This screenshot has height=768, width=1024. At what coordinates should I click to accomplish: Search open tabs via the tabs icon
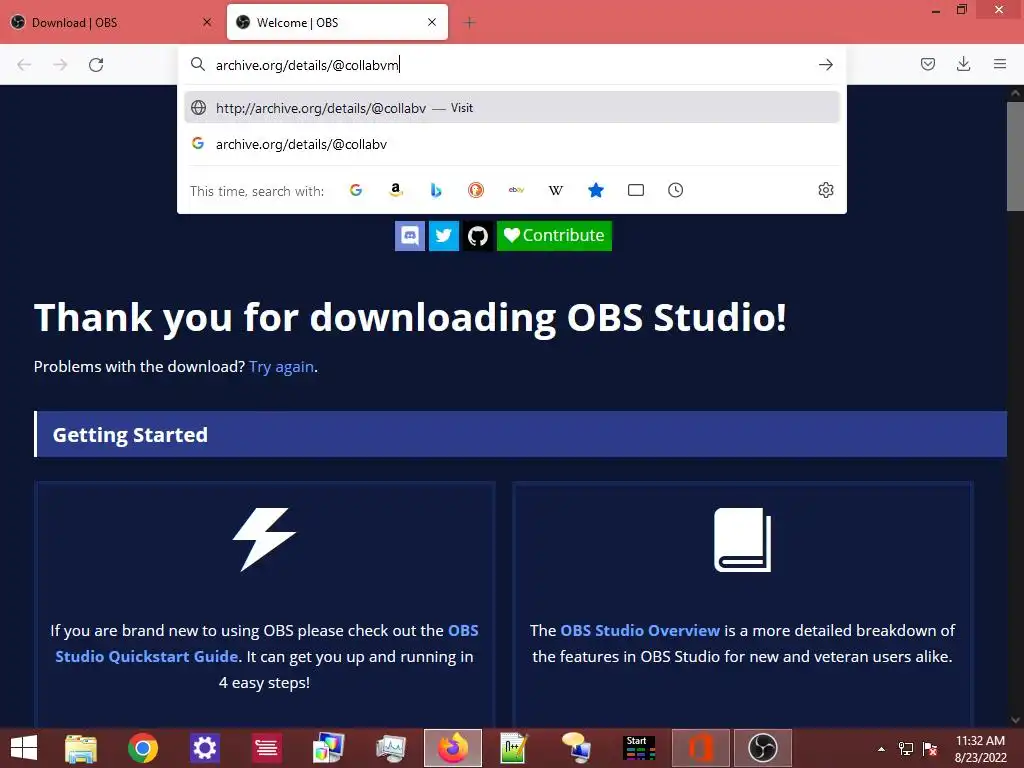click(635, 190)
